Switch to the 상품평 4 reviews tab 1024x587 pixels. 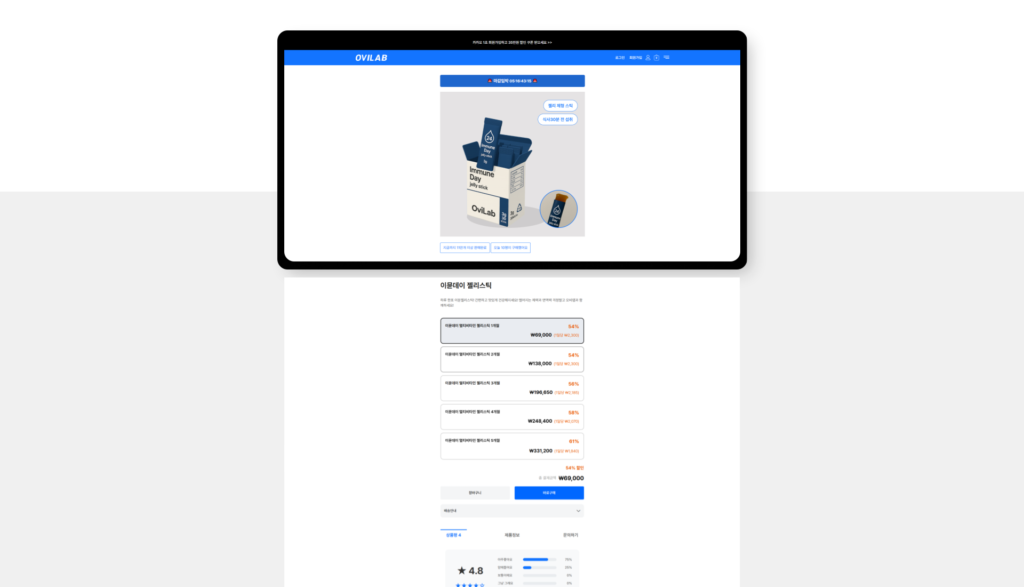coord(453,535)
